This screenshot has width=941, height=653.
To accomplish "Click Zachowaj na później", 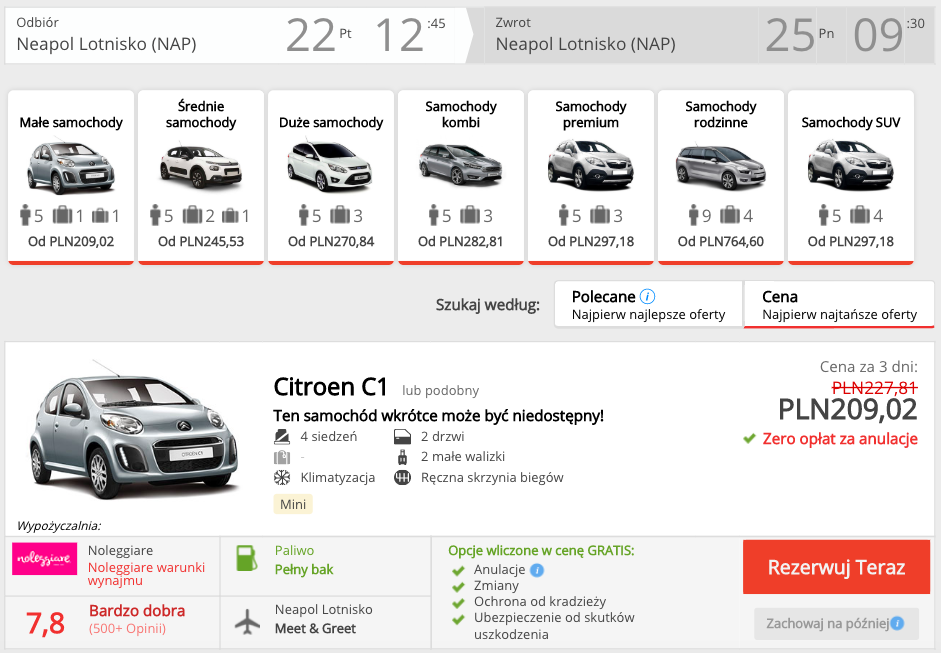I will 827,623.
